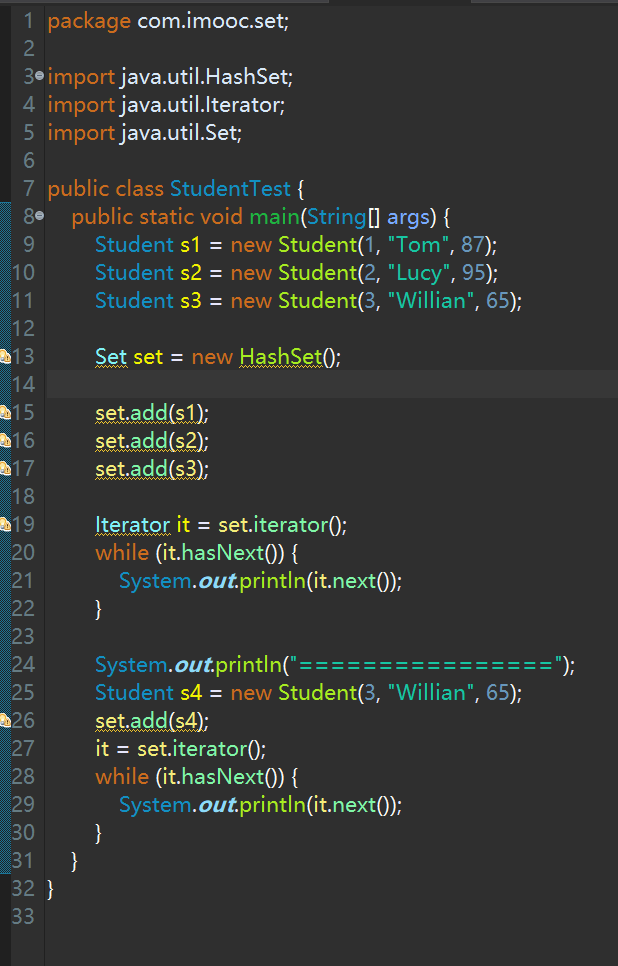
Task: Collapse the import block at line 3
Action: pyautogui.click(x=39, y=76)
